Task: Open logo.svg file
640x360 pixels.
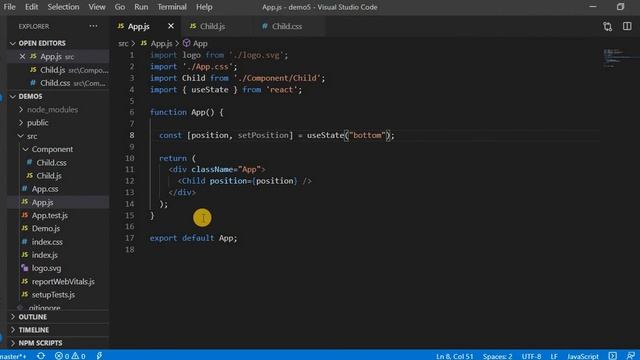Action: click(x=46, y=269)
